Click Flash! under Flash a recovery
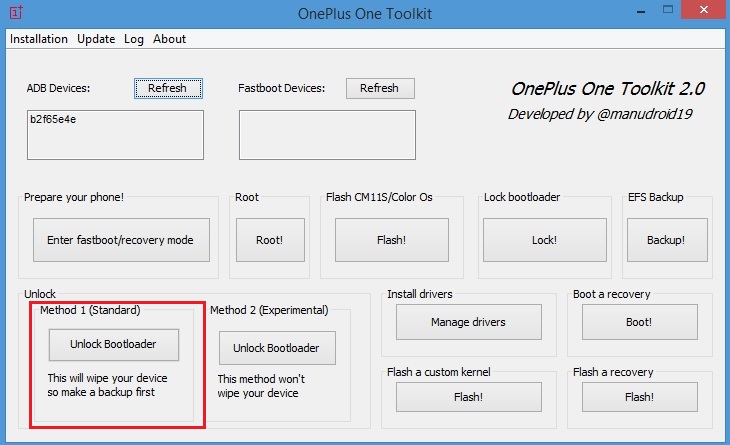Image resolution: width=730 pixels, height=445 pixels. [x=640, y=397]
